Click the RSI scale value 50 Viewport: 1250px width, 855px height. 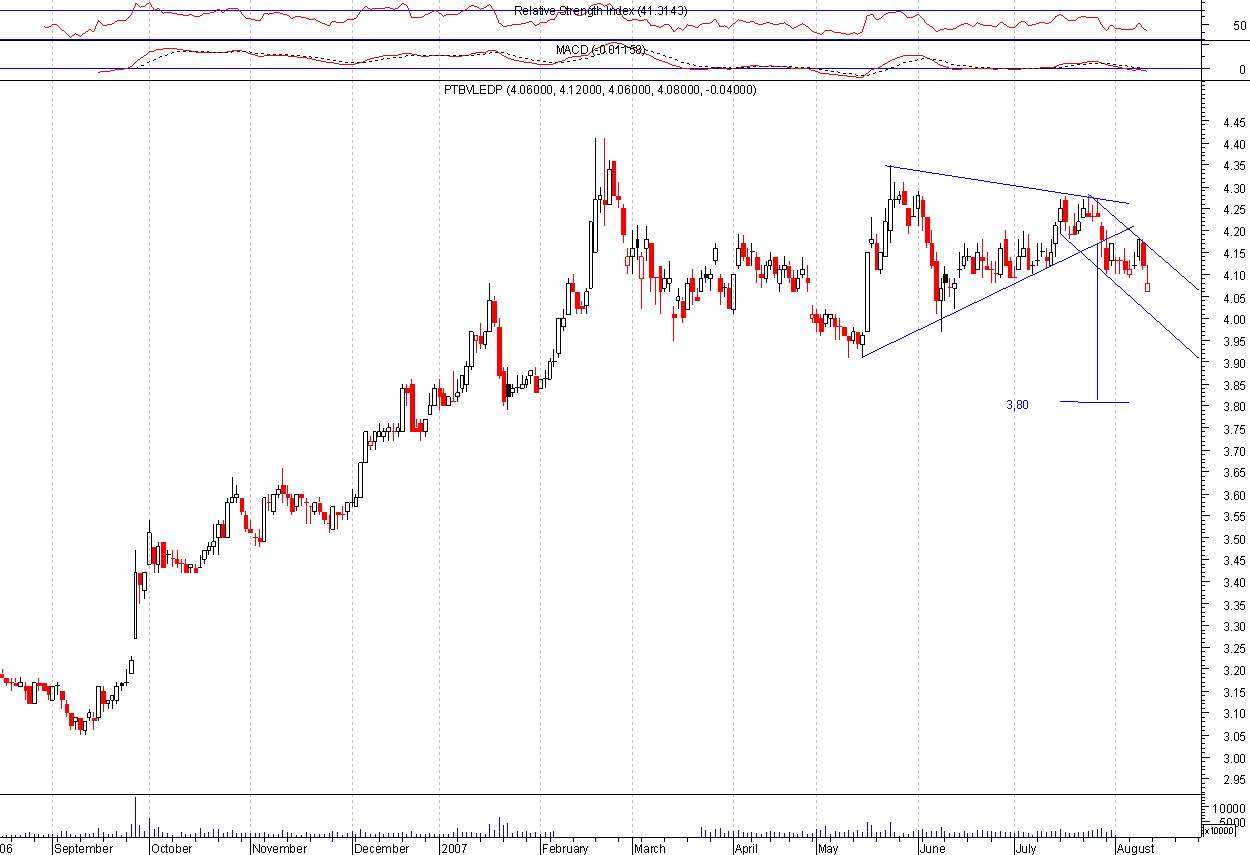tap(1239, 26)
